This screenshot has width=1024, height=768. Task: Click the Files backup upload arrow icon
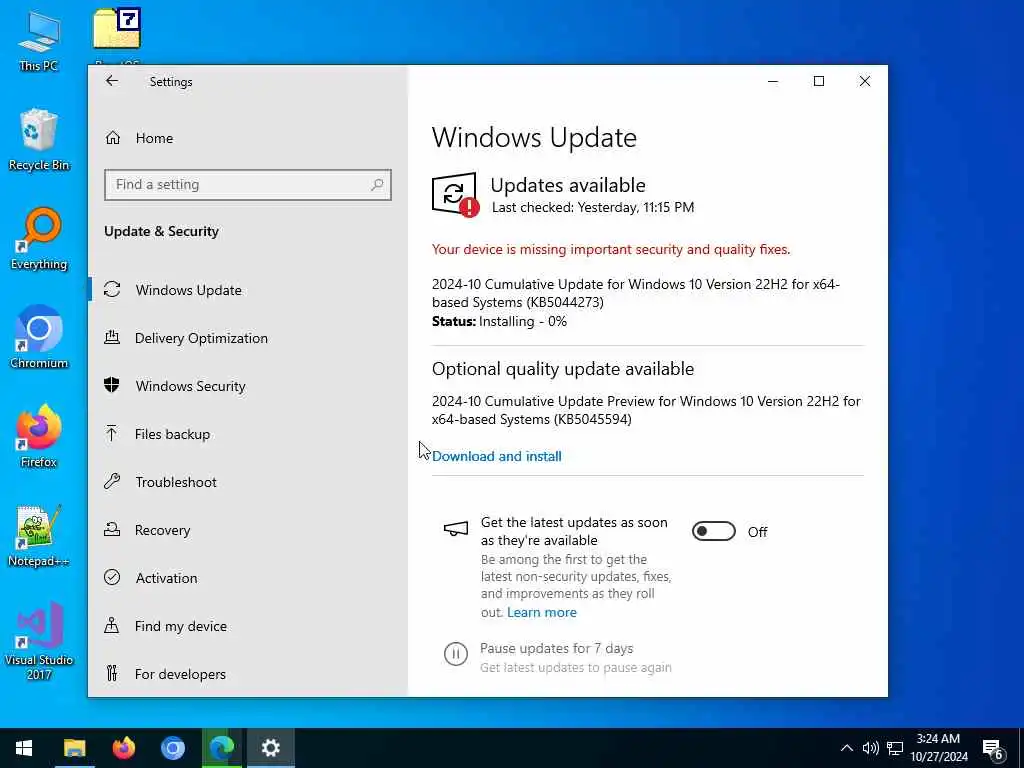(112, 433)
